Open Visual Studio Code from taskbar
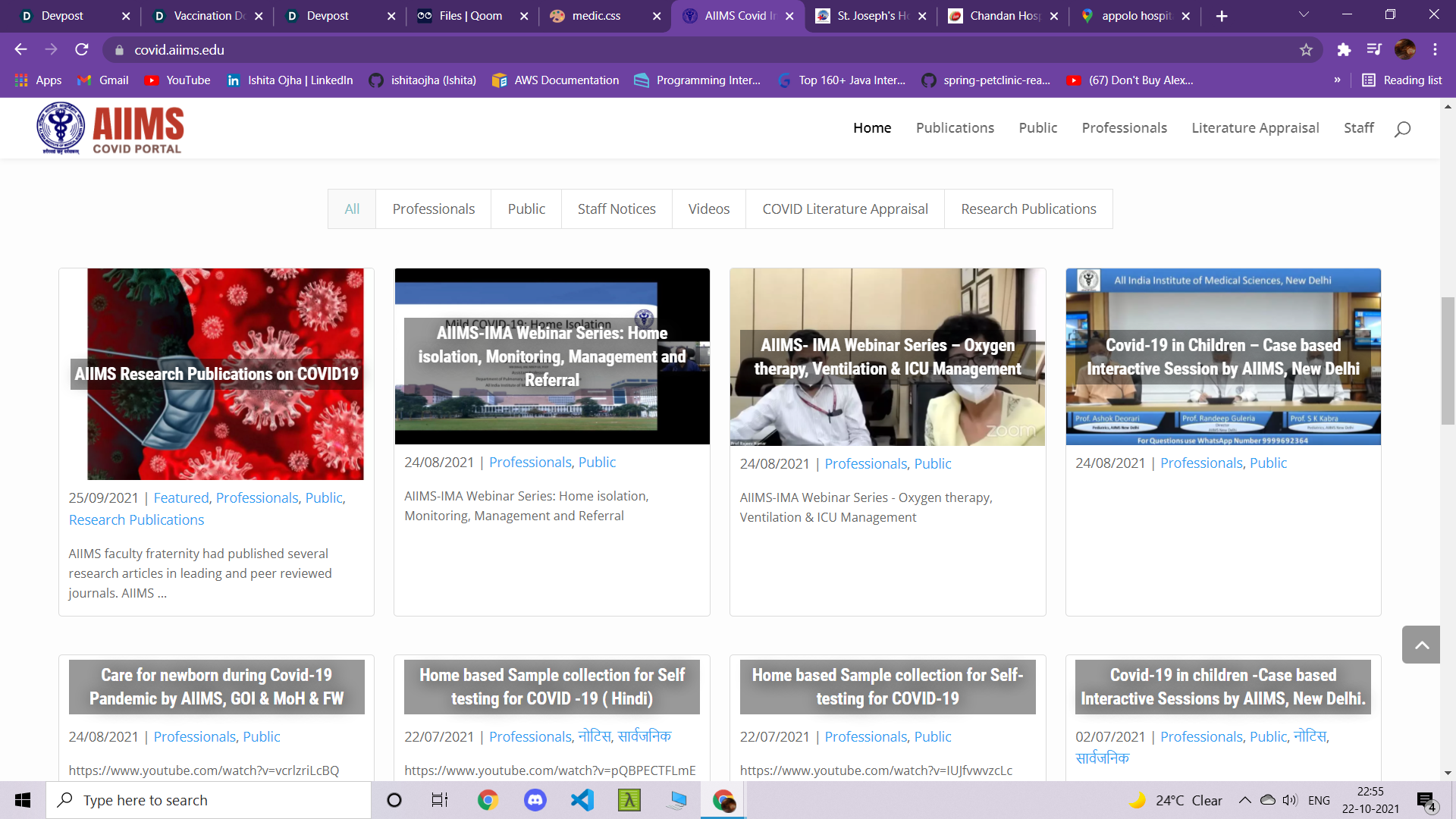The width and height of the screenshot is (1456, 819). [x=582, y=800]
